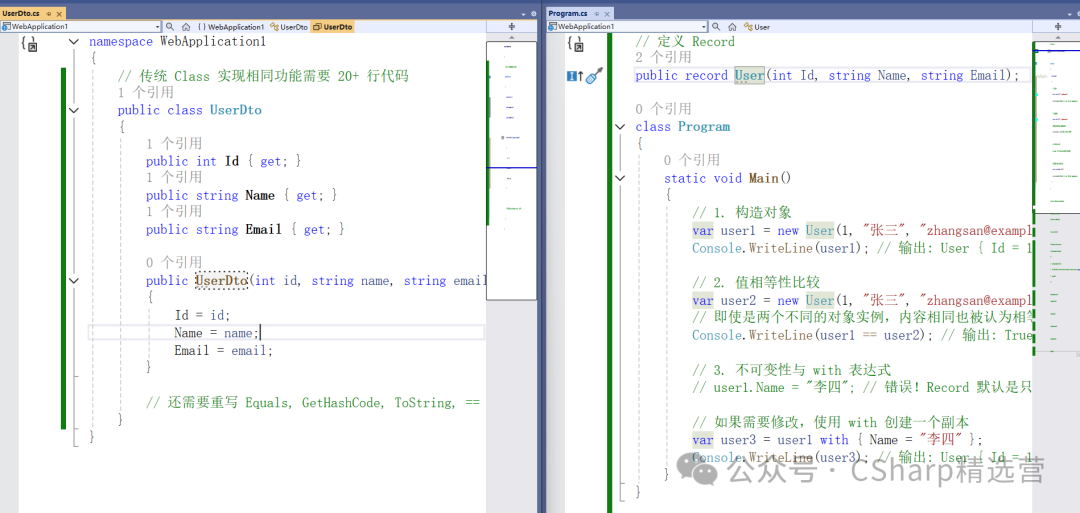Click structure icon in UserDto.cs margin

click(x=29, y=44)
